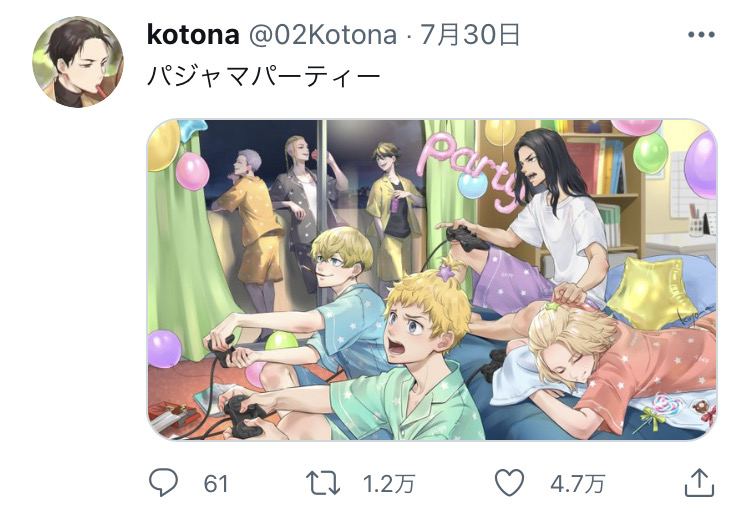The height and width of the screenshot is (520, 750).
Task: Open kotona's round profile avatar
Action: (78, 62)
